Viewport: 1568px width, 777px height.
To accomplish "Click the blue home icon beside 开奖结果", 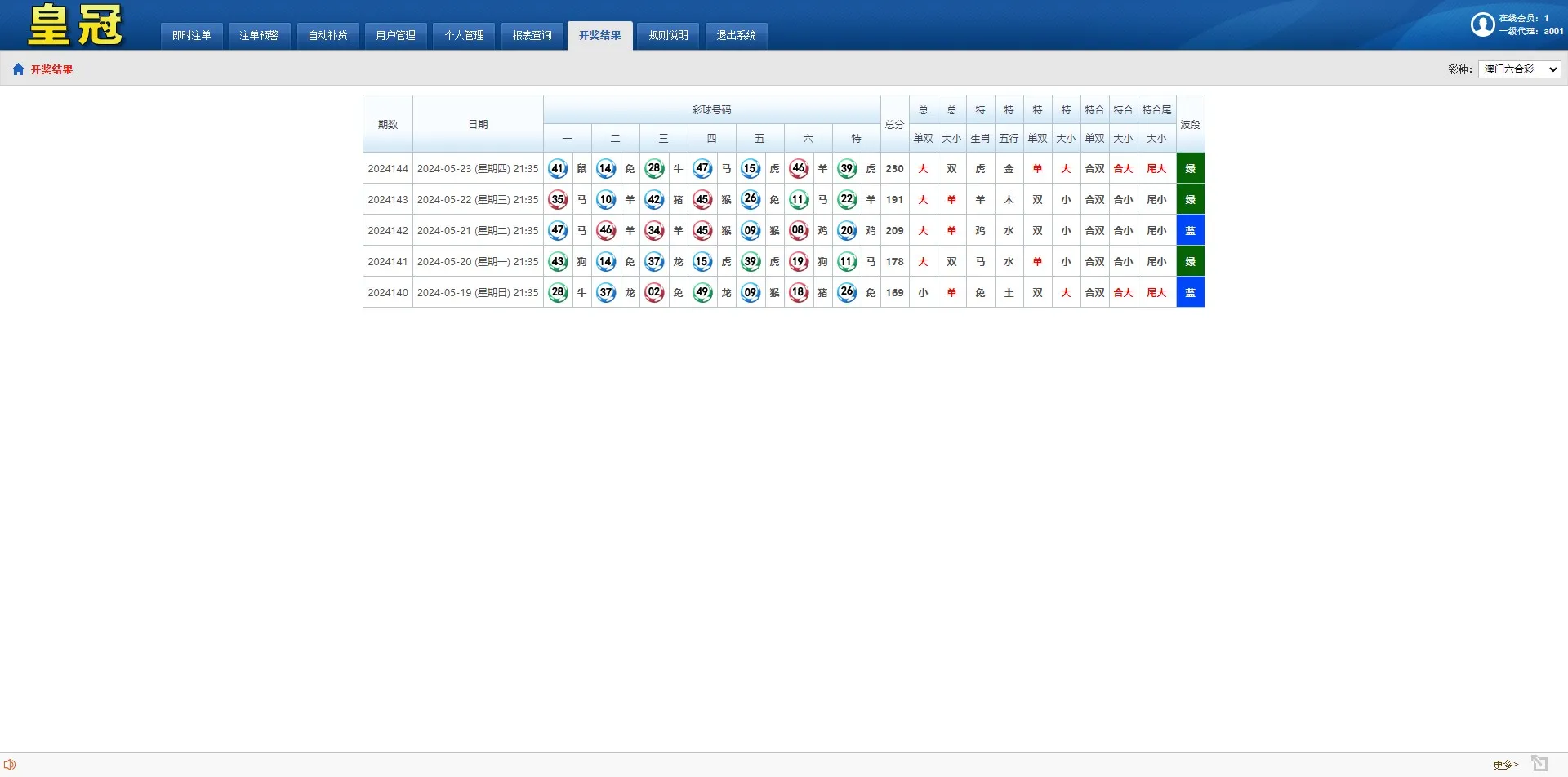I will tap(18, 69).
